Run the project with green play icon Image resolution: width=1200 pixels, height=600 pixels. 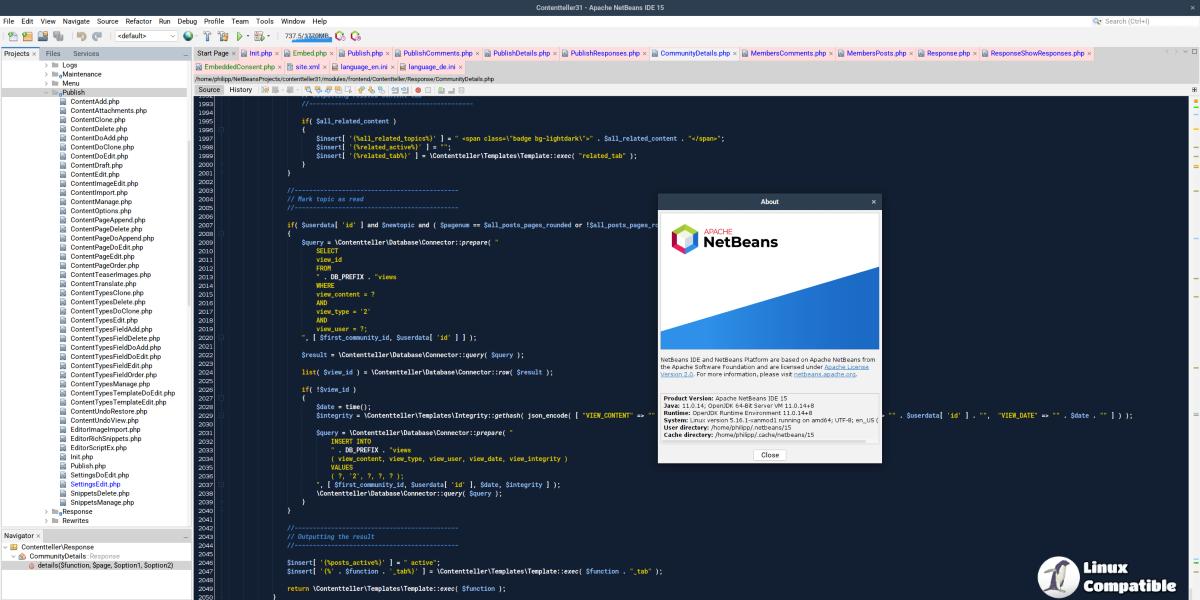pos(239,36)
